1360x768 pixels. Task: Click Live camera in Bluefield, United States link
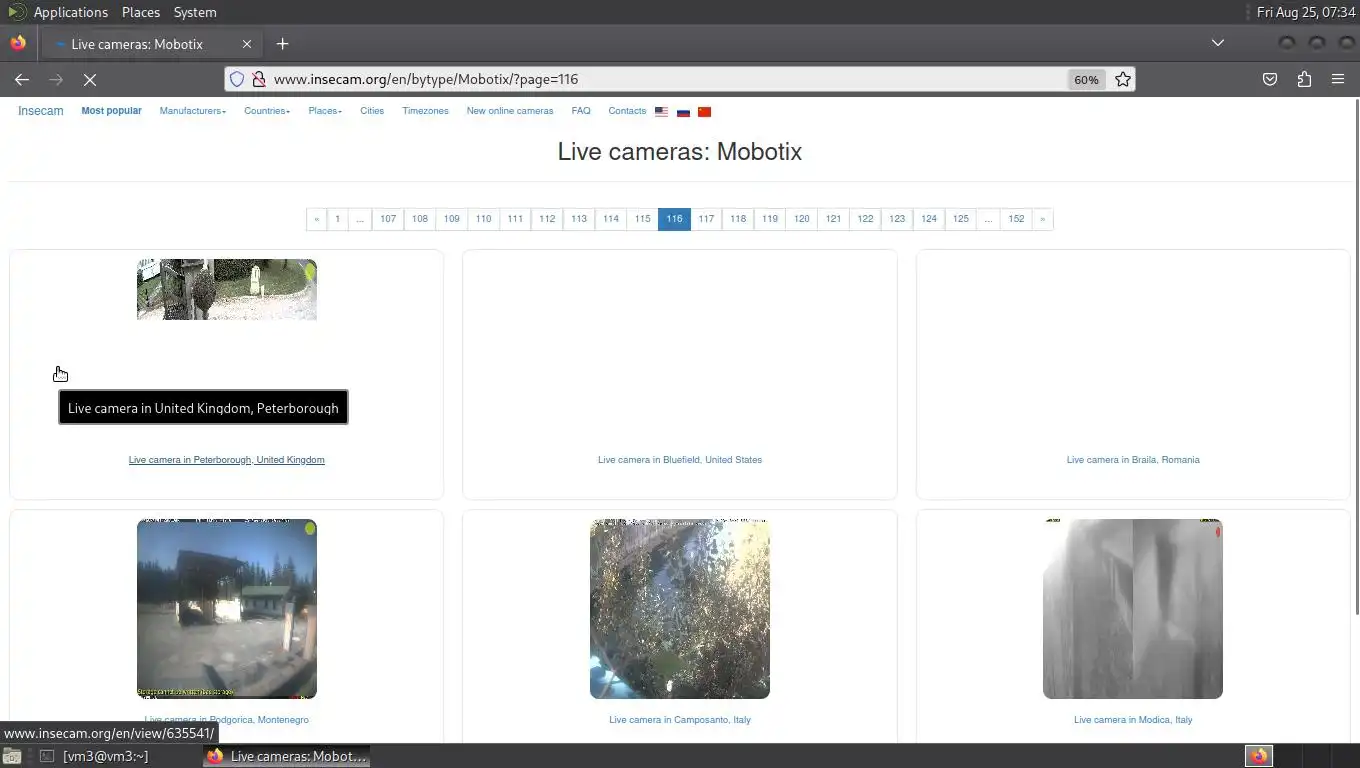(680, 460)
